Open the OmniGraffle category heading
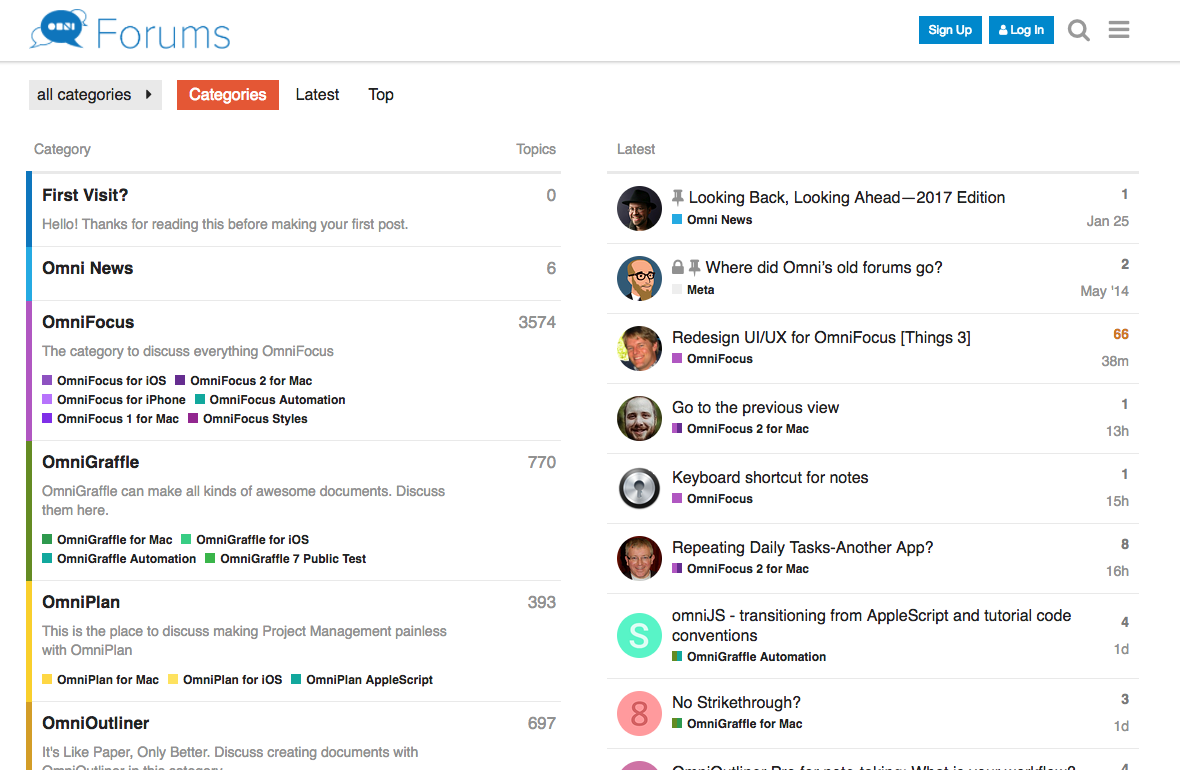Screen dimensions: 1180x770 pos(90,462)
